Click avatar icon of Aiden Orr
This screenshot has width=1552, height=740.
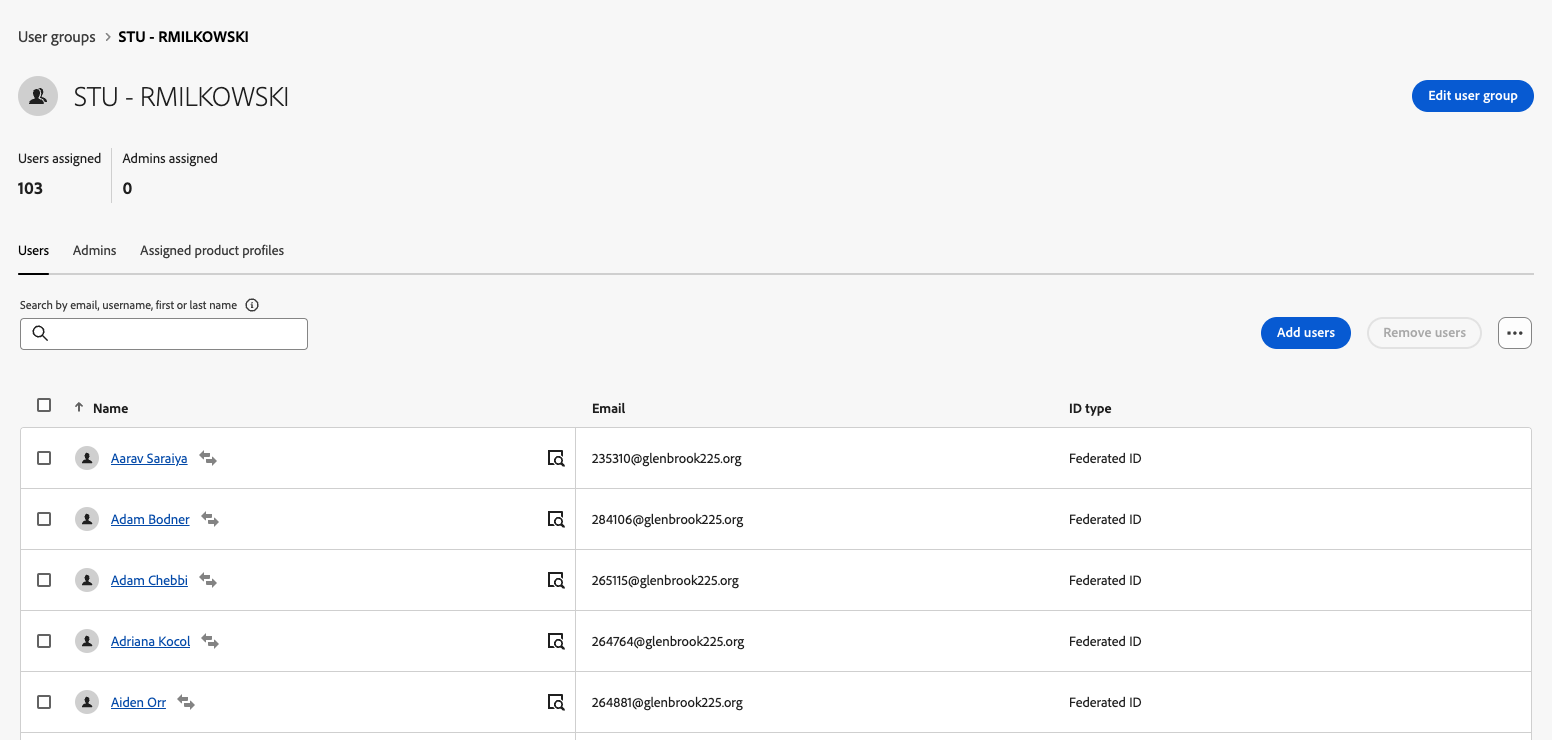coord(87,702)
